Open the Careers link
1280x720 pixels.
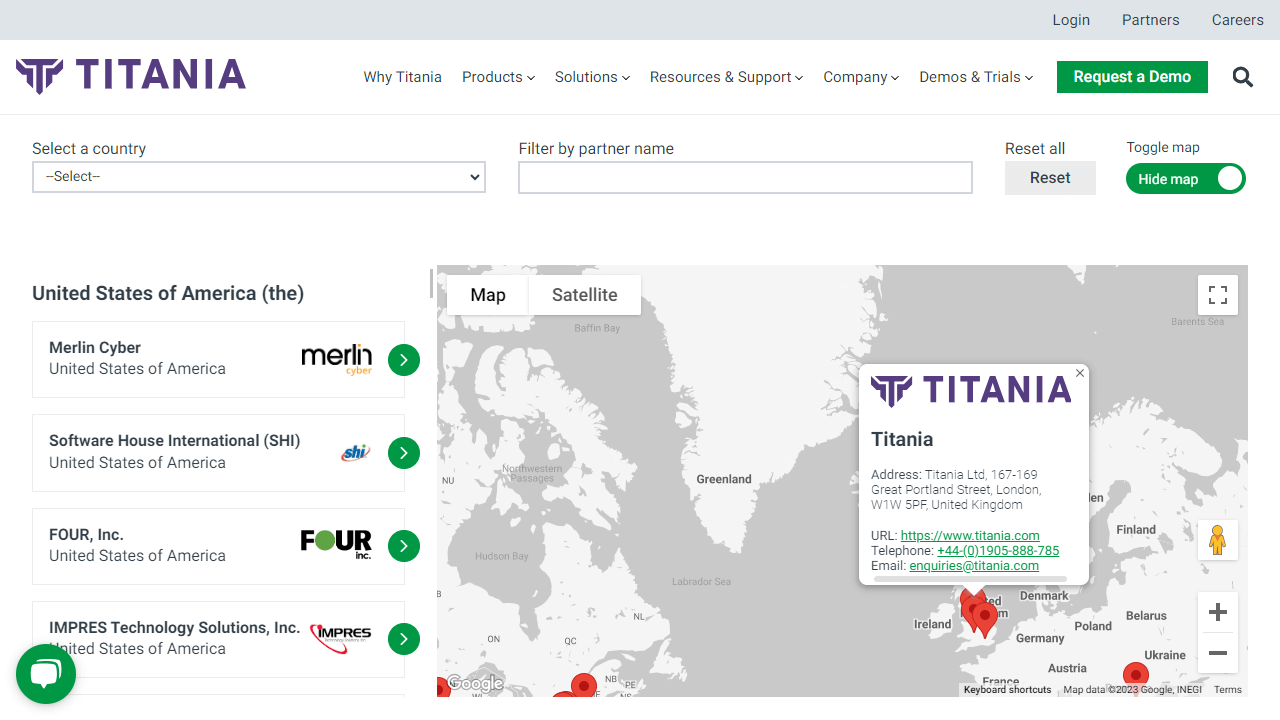[1238, 20]
